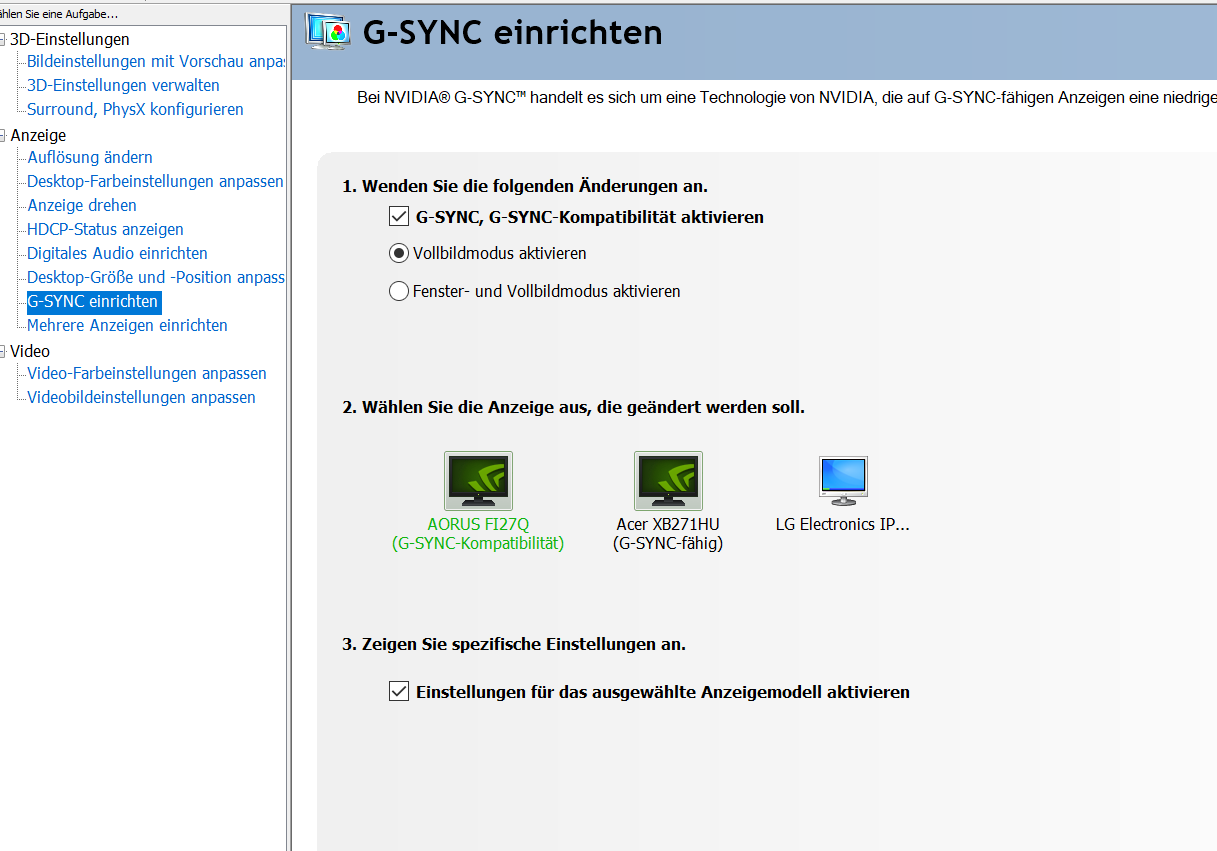The width and height of the screenshot is (1217, 851).
Task: Open Digitales Audio einrichten
Action: point(117,253)
